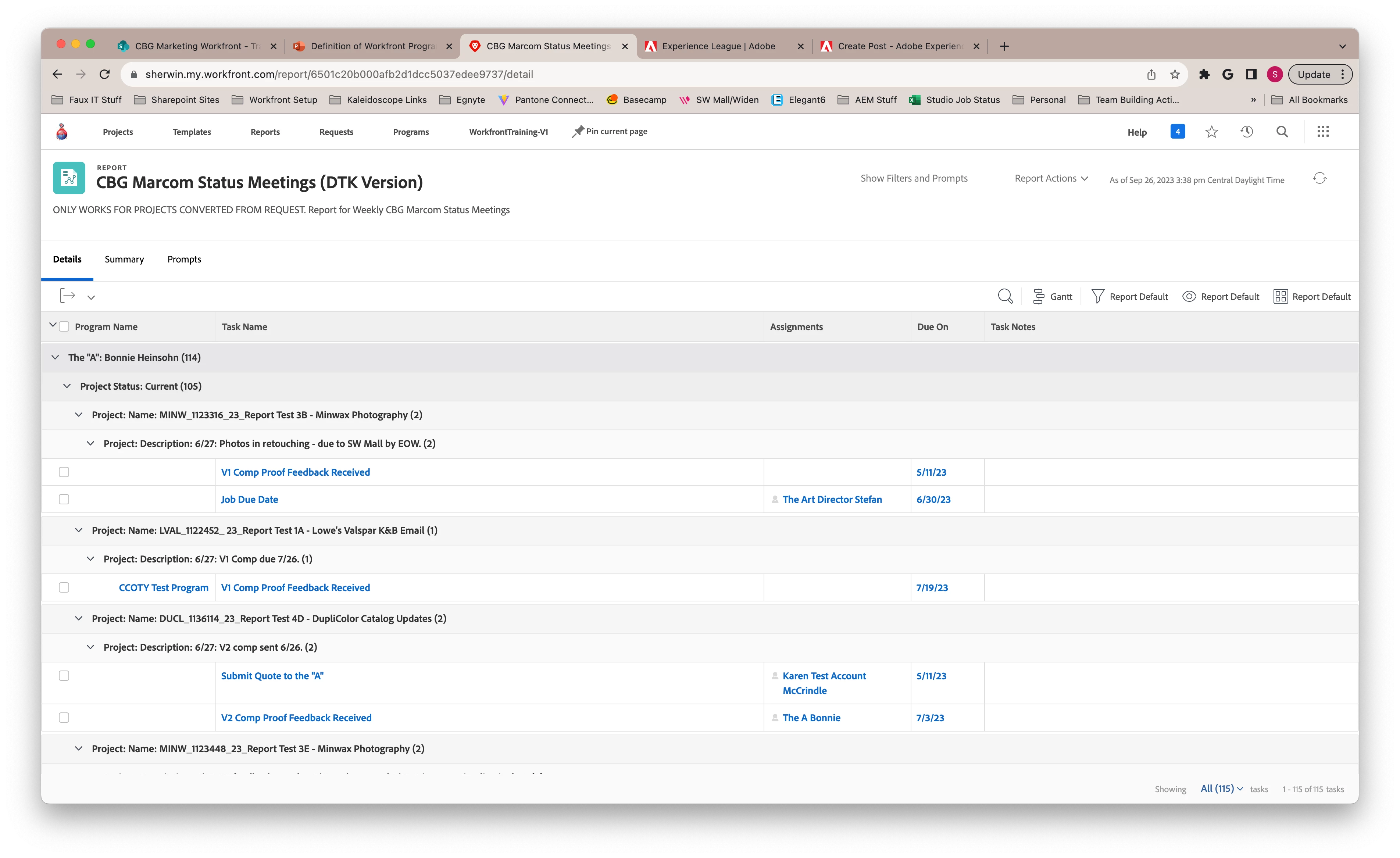Screen dimensions: 1400x858
Task: Collapse the Project Status: Current group
Action: click(x=67, y=386)
